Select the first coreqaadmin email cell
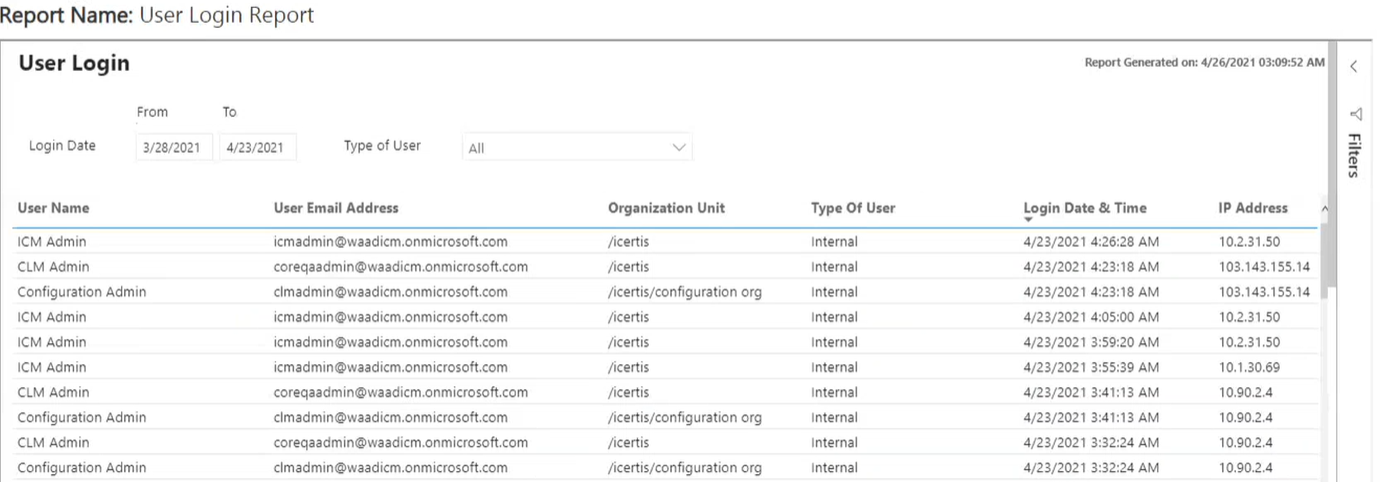 400,267
